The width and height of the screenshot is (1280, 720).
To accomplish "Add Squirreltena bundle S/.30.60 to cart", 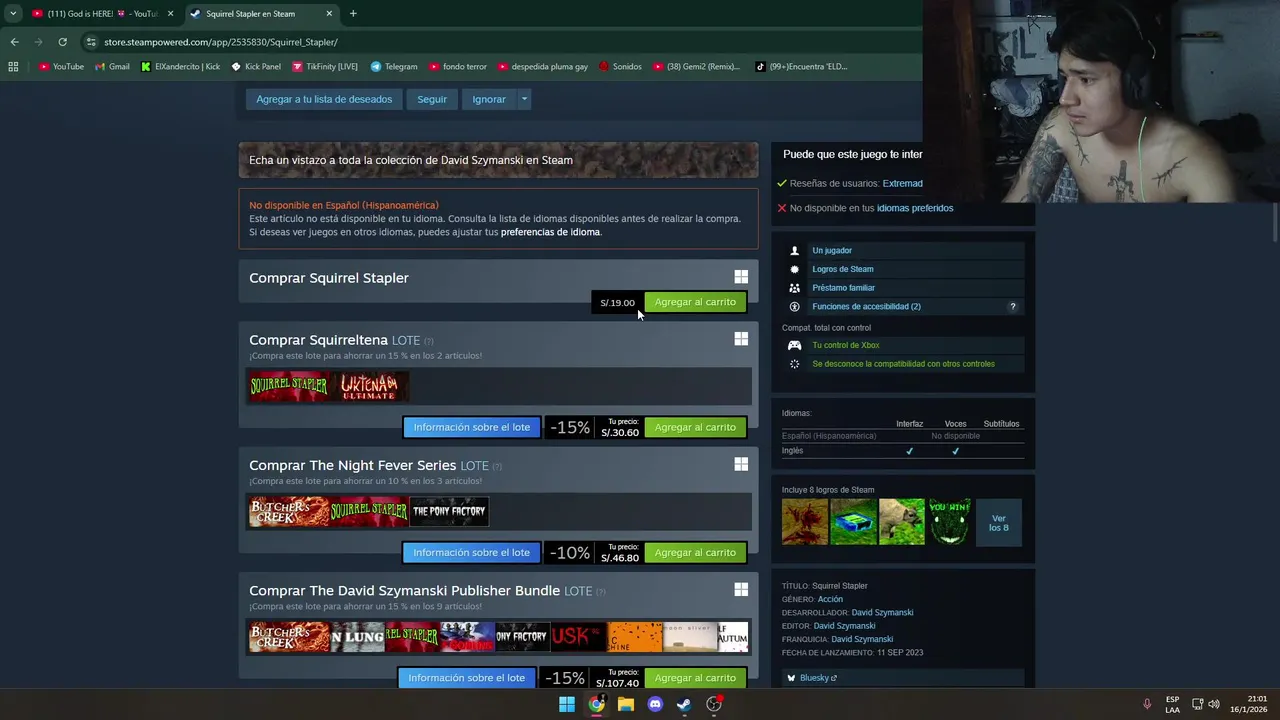I will [x=695, y=427].
